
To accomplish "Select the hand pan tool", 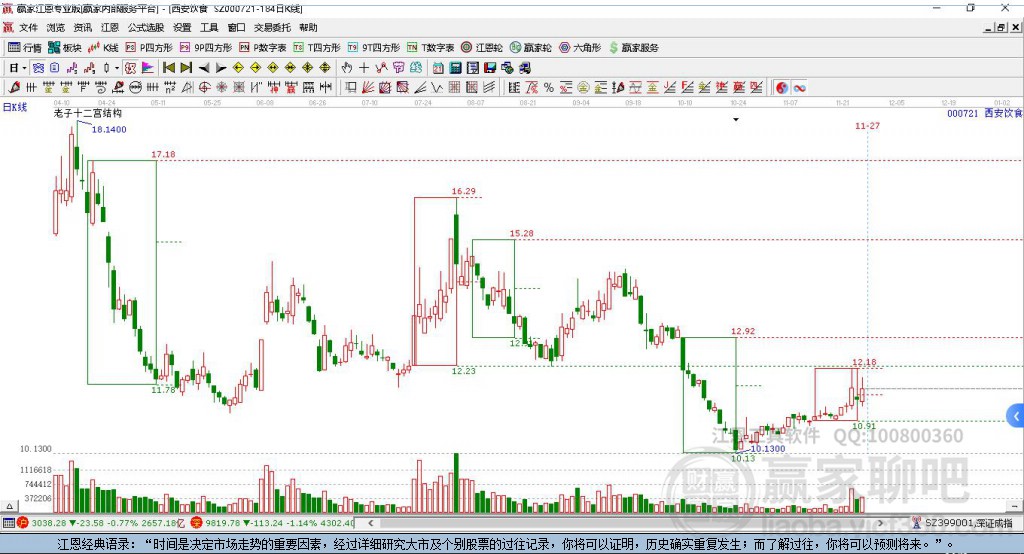I will [x=347, y=68].
